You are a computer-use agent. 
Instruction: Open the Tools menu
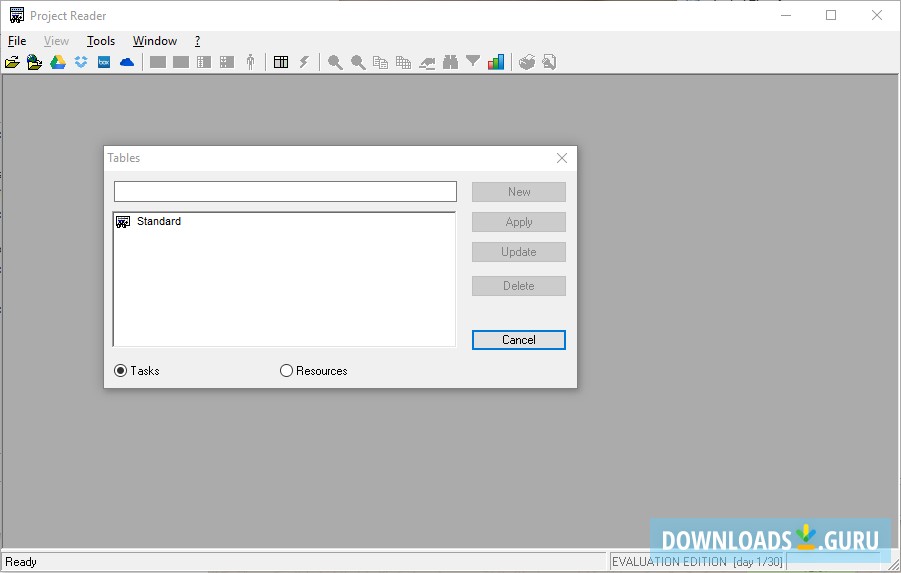101,41
